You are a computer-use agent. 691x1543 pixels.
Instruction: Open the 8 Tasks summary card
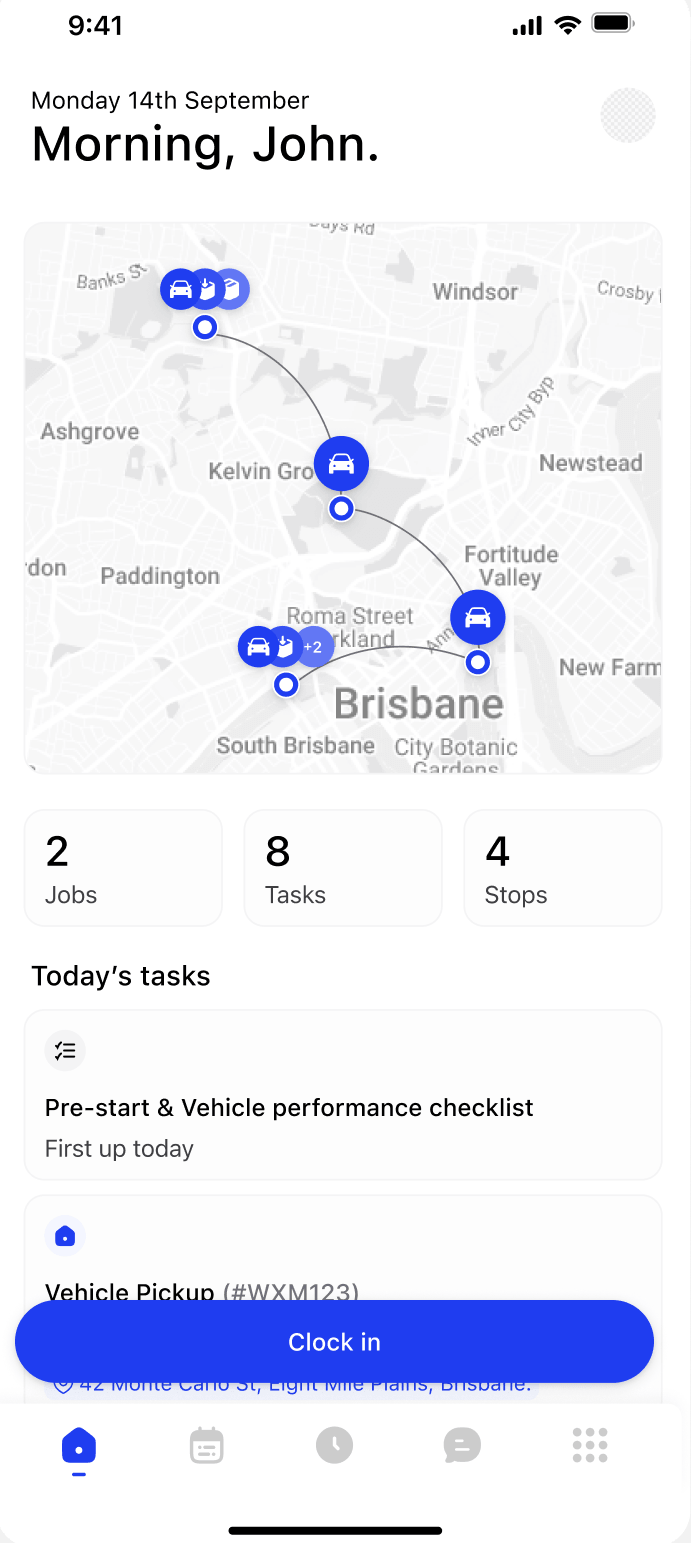coord(342,867)
